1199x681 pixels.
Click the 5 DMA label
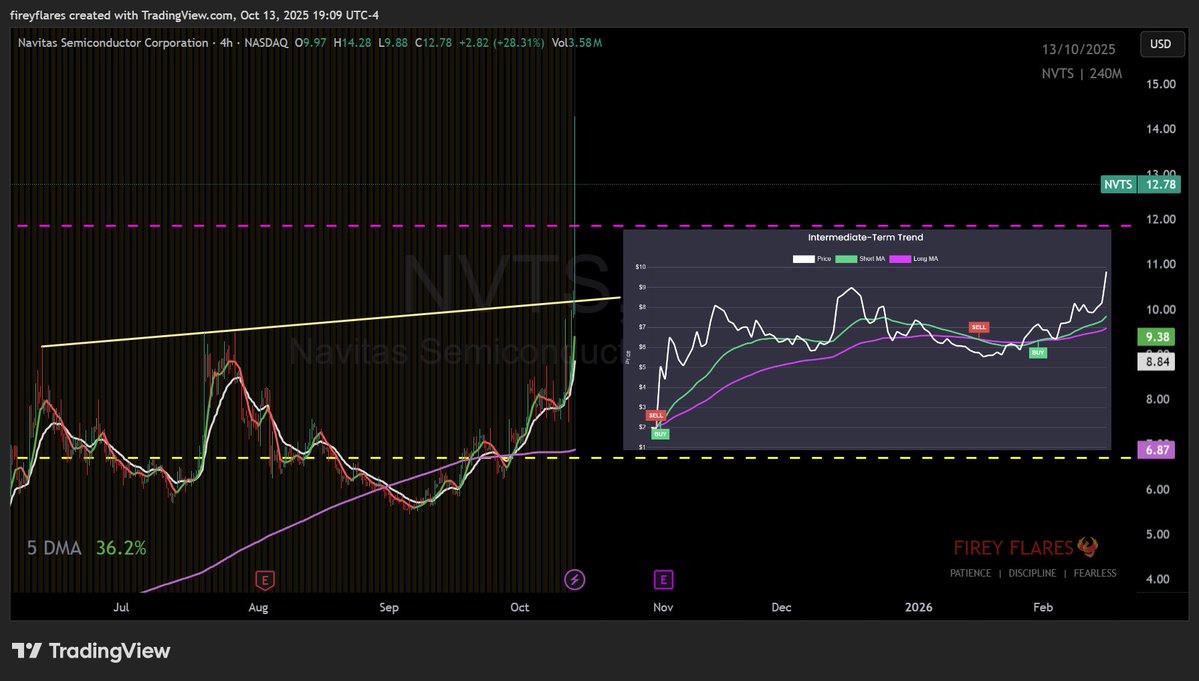pos(54,548)
